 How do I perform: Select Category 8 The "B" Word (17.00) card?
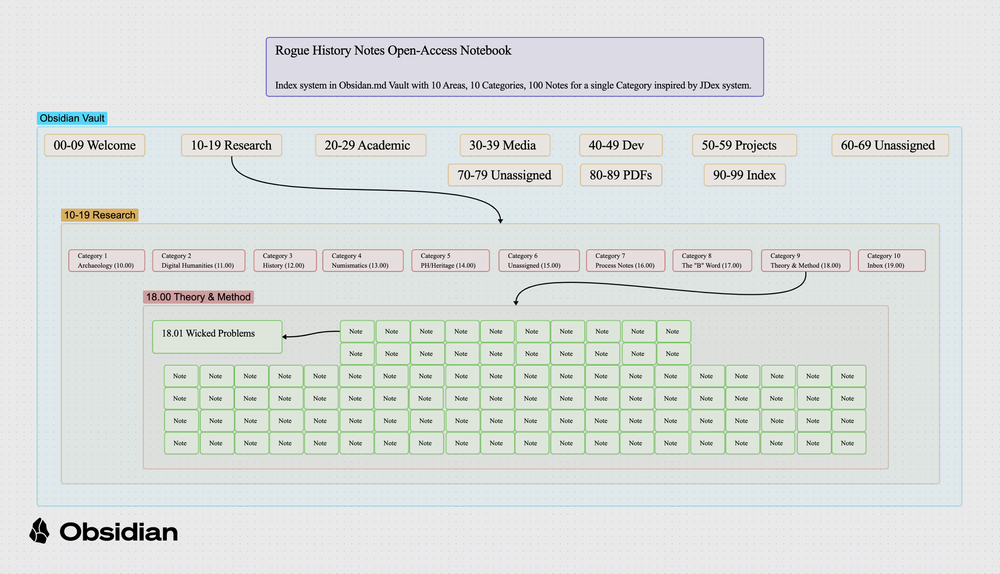tap(712, 260)
